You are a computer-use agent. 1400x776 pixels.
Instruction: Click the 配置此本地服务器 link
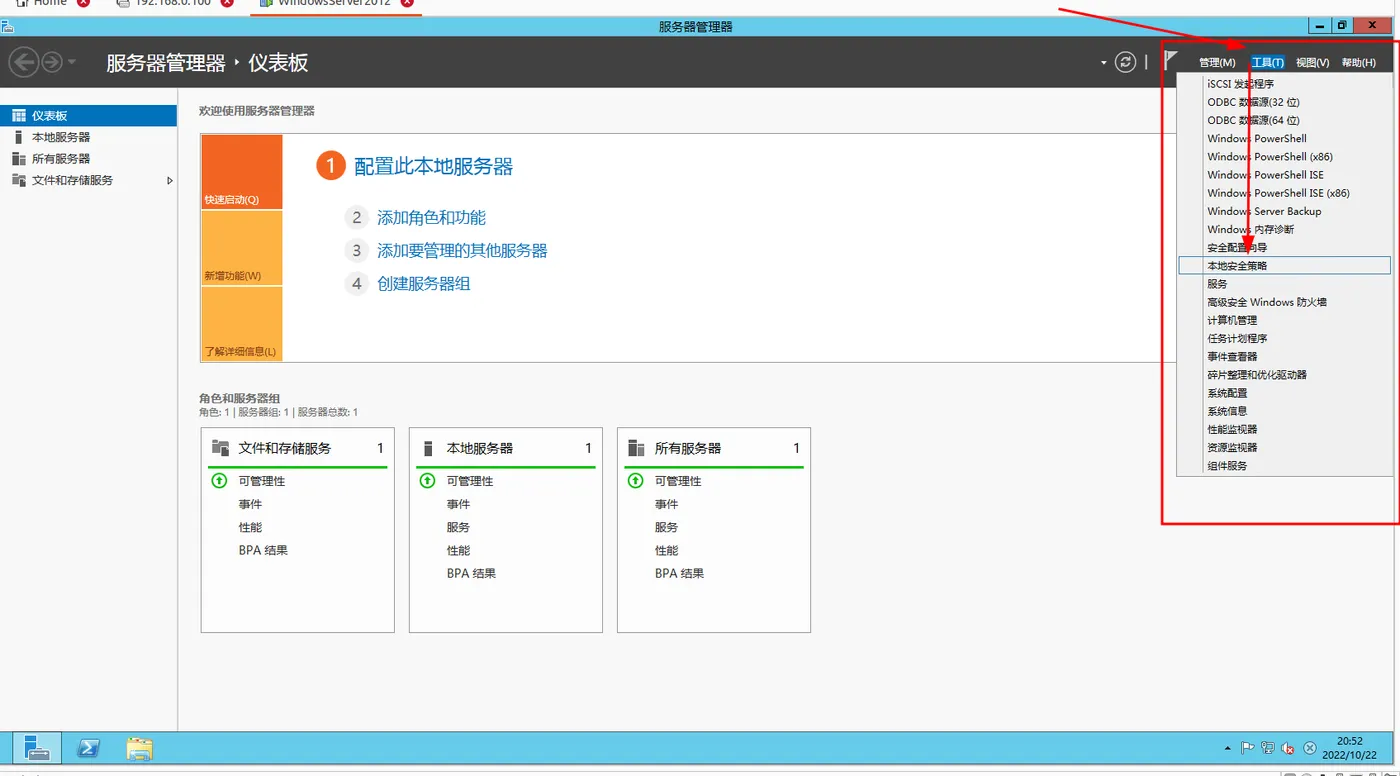click(x=433, y=166)
